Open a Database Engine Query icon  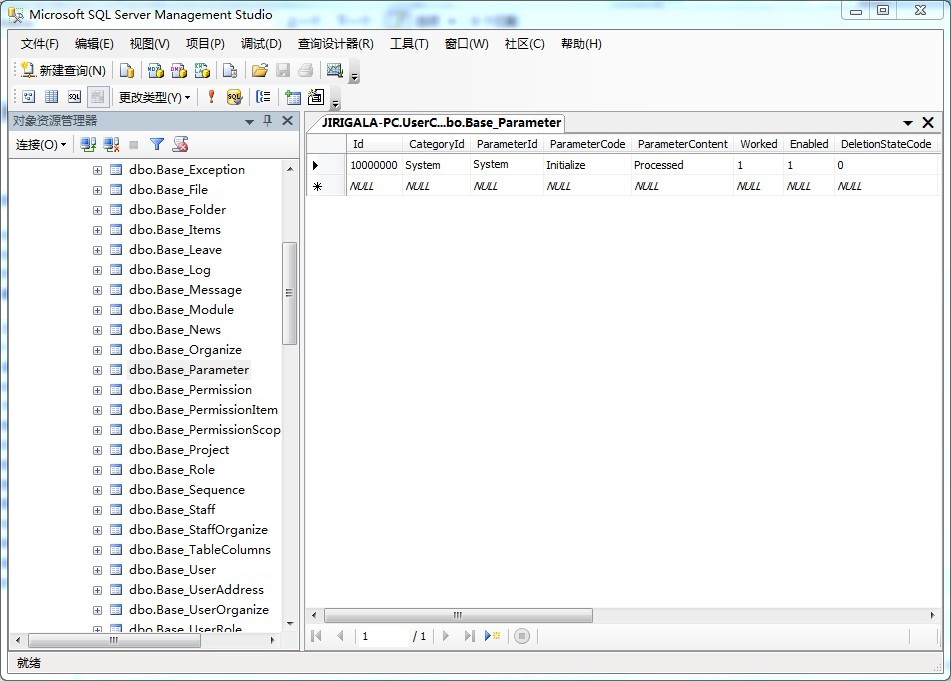(x=127, y=70)
